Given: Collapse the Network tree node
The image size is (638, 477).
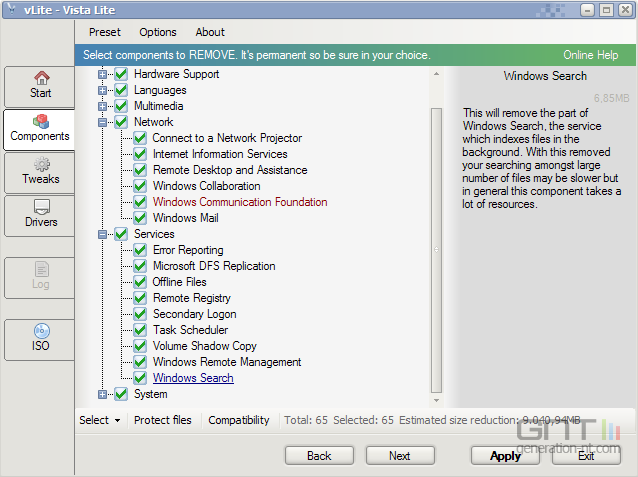Looking at the screenshot, I should pos(102,122).
